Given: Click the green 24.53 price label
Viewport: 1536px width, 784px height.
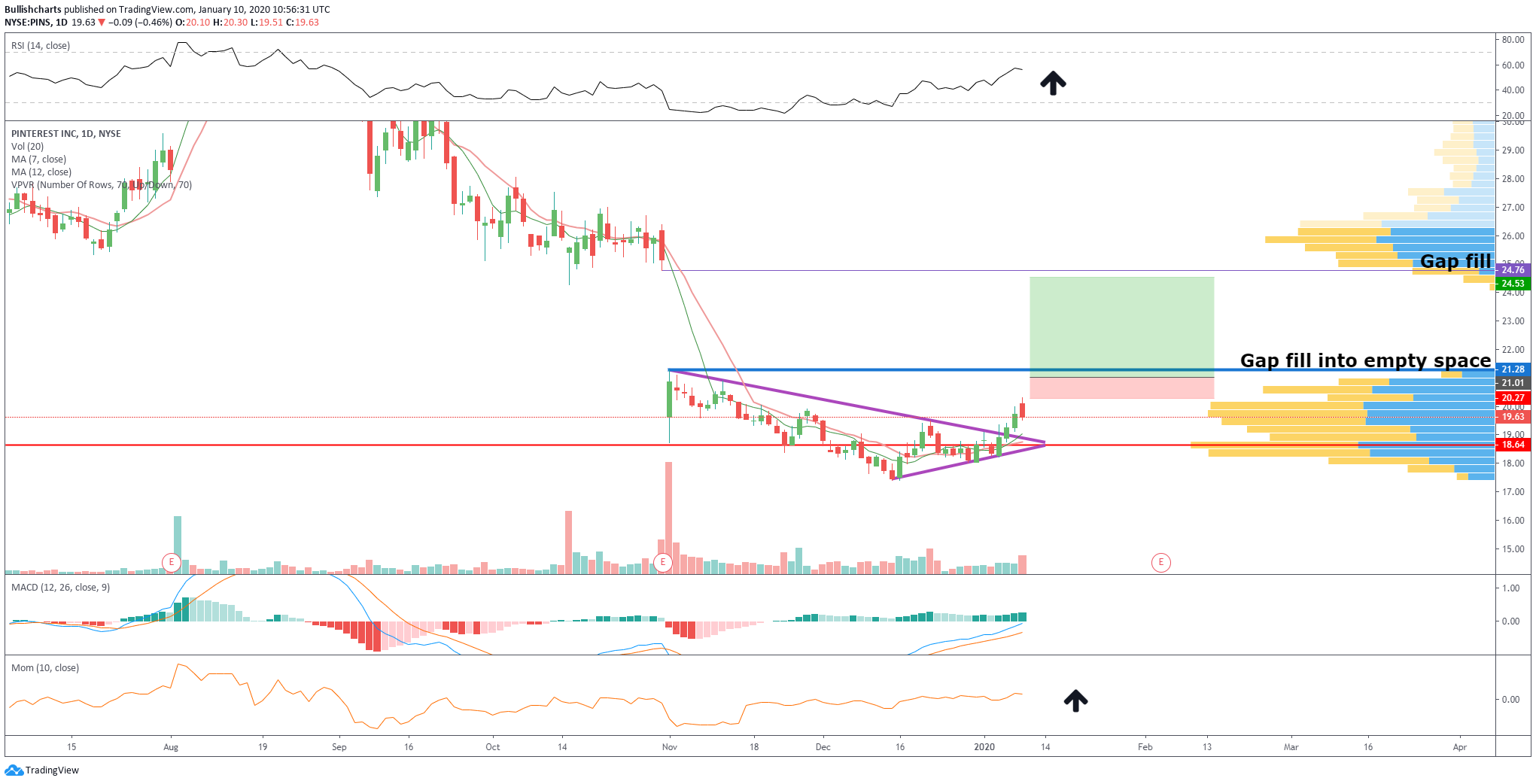Looking at the screenshot, I should pos(1513,284).
